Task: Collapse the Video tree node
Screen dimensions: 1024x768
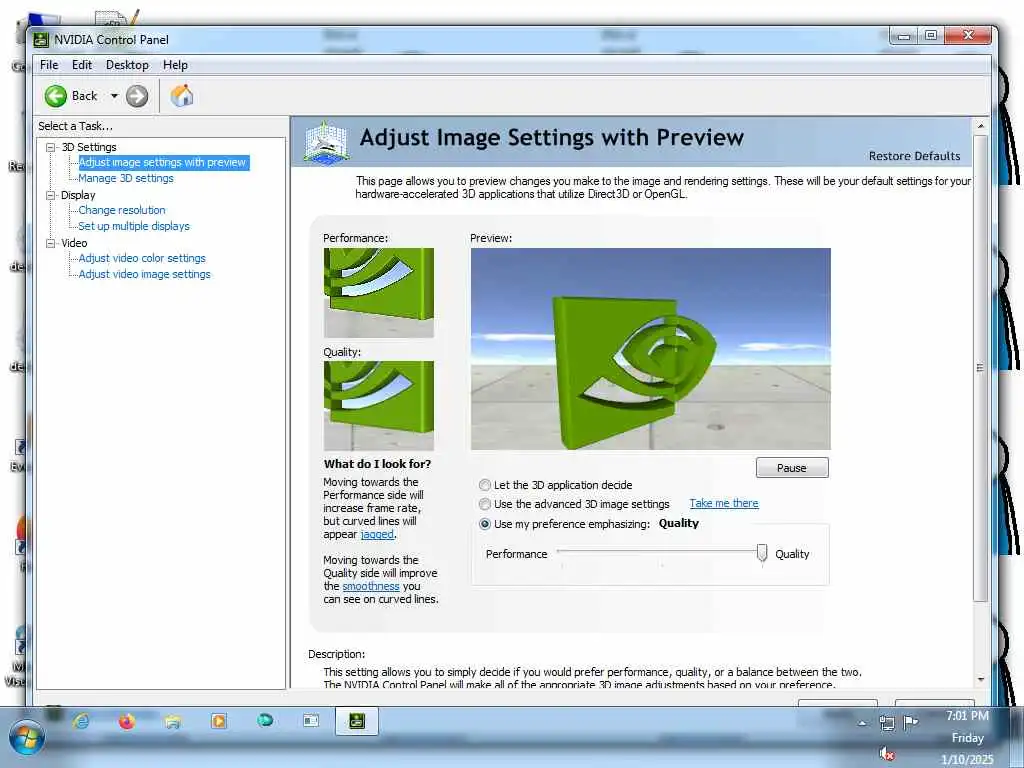Action: point(50,243)
